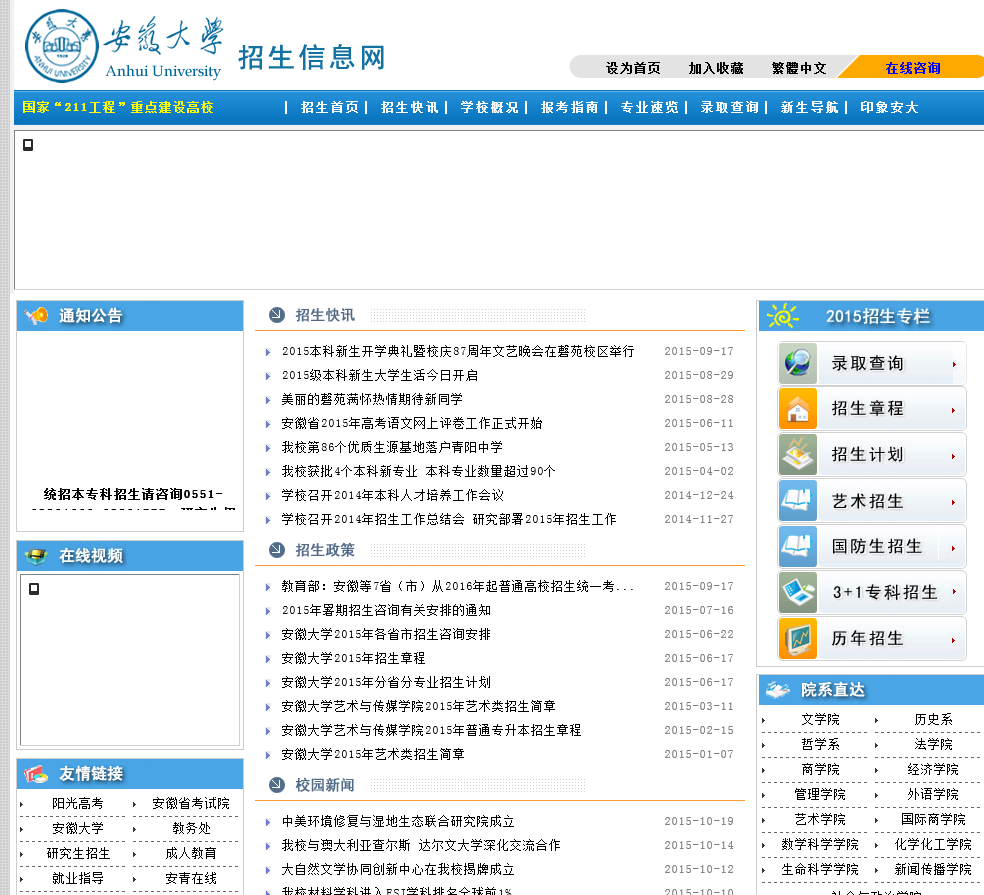Click the broken plugin icon in video box

coord(34,589)
